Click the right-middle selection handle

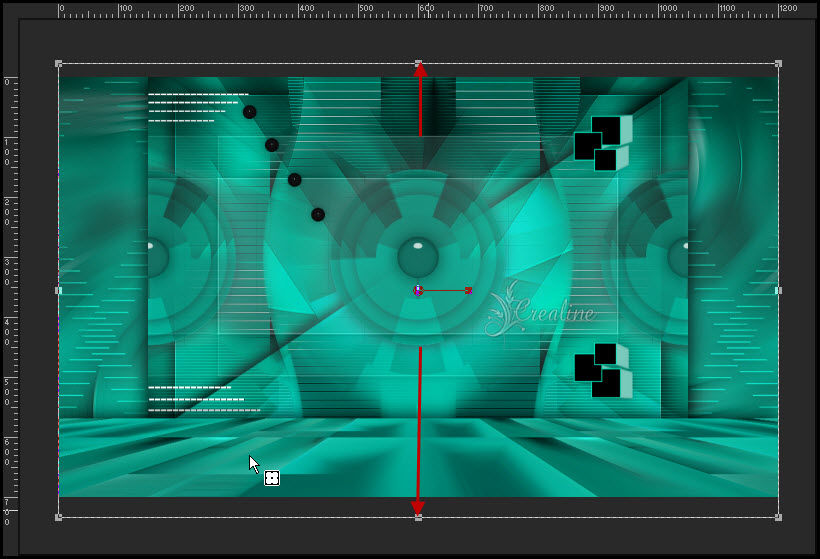[x=778, y=290]
